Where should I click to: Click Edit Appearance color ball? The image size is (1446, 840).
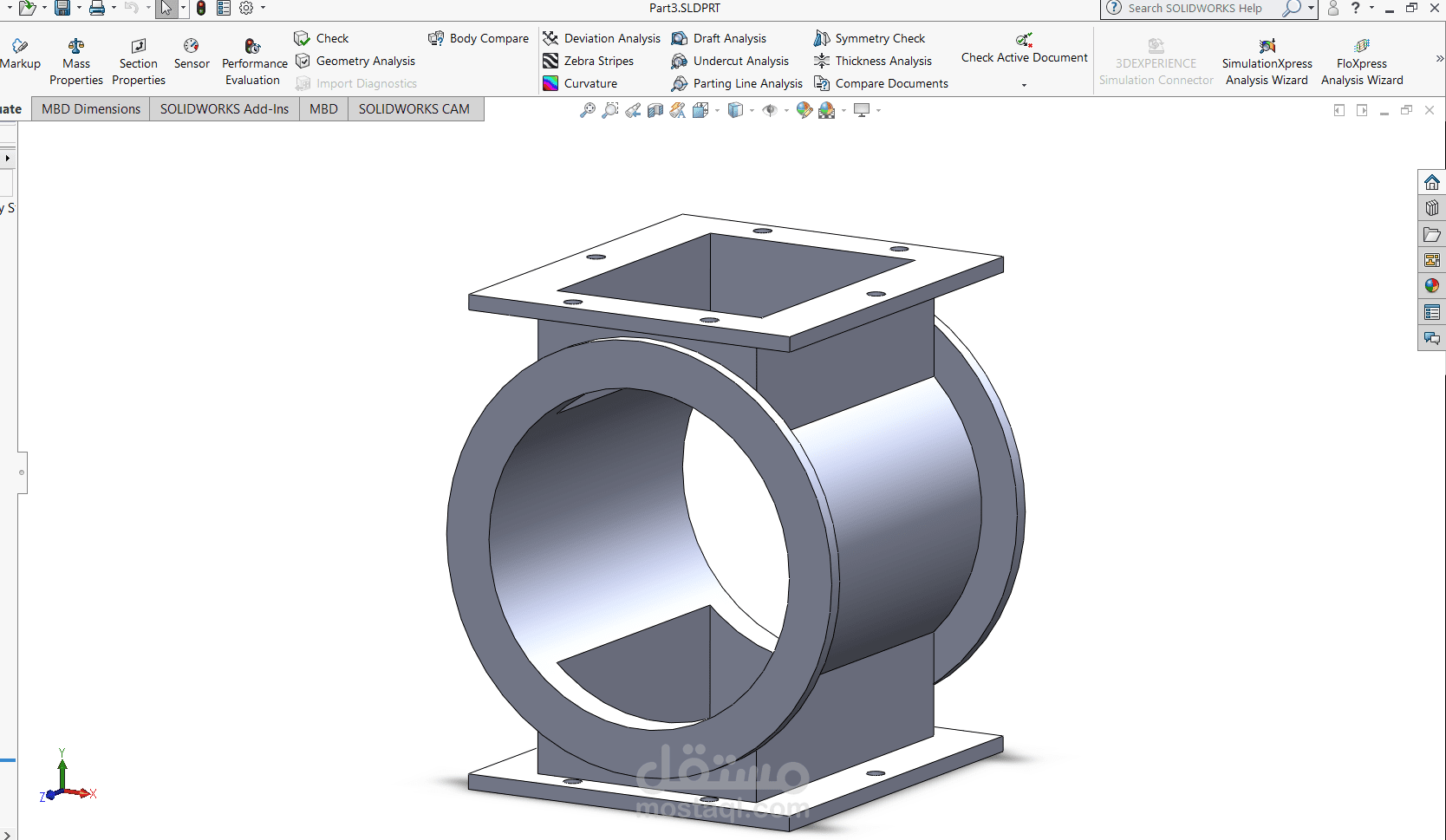tap(804, 110)
